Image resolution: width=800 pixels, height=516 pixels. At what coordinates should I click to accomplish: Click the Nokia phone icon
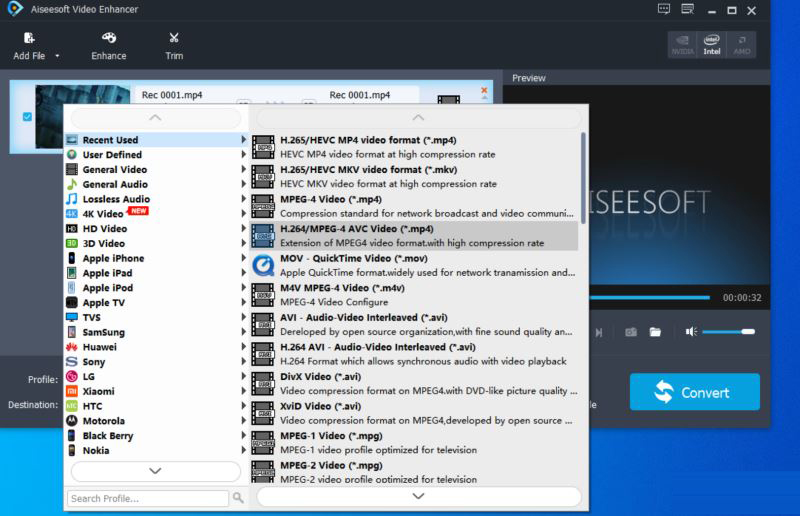[72, 451]
